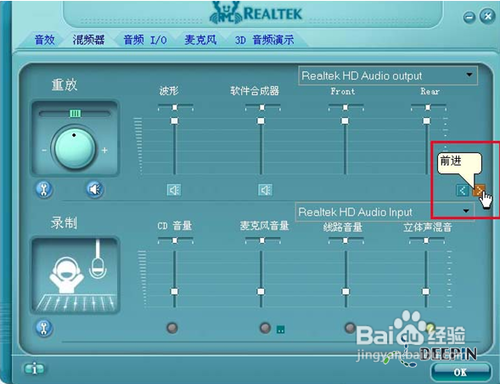Click the 重放 section label
Image resolution: width=500 pixels, height=384 pixels.
64,85
